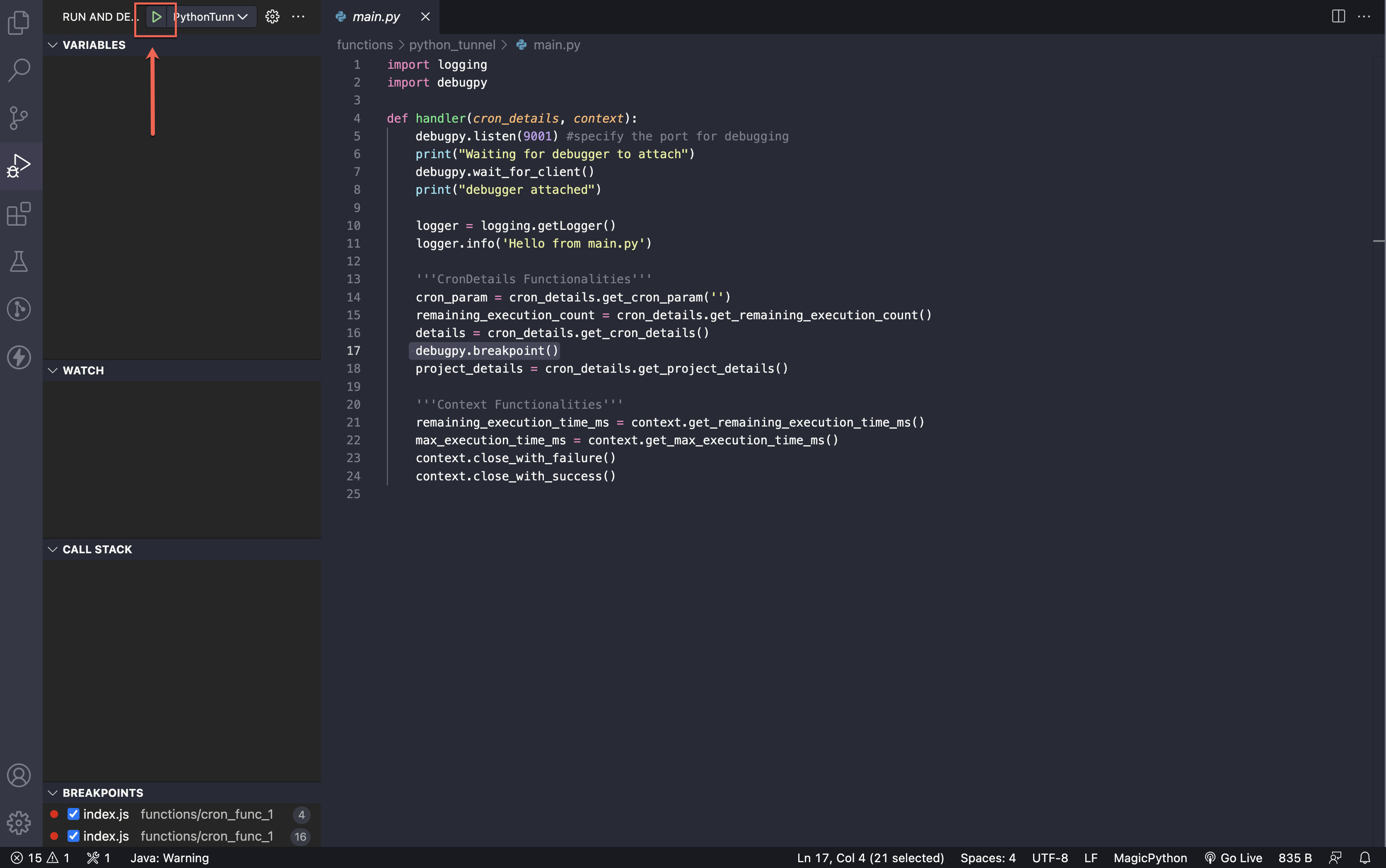Click the def handler line of code
Image resolution: width=1386 pixels, height=868 pixels.
(512, 118)
